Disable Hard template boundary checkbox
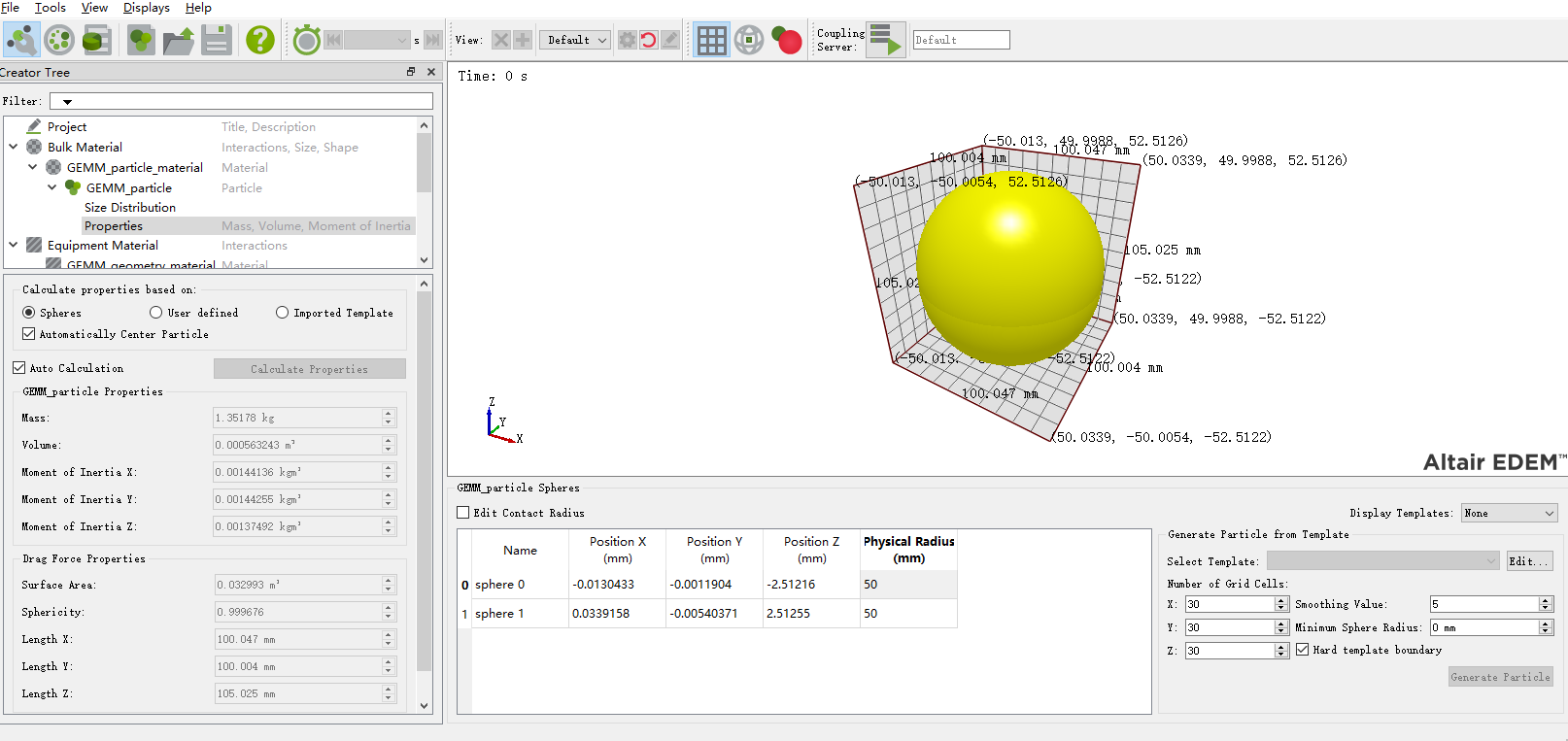This screenshot has height=741, width=1568. pos(1303,650)
